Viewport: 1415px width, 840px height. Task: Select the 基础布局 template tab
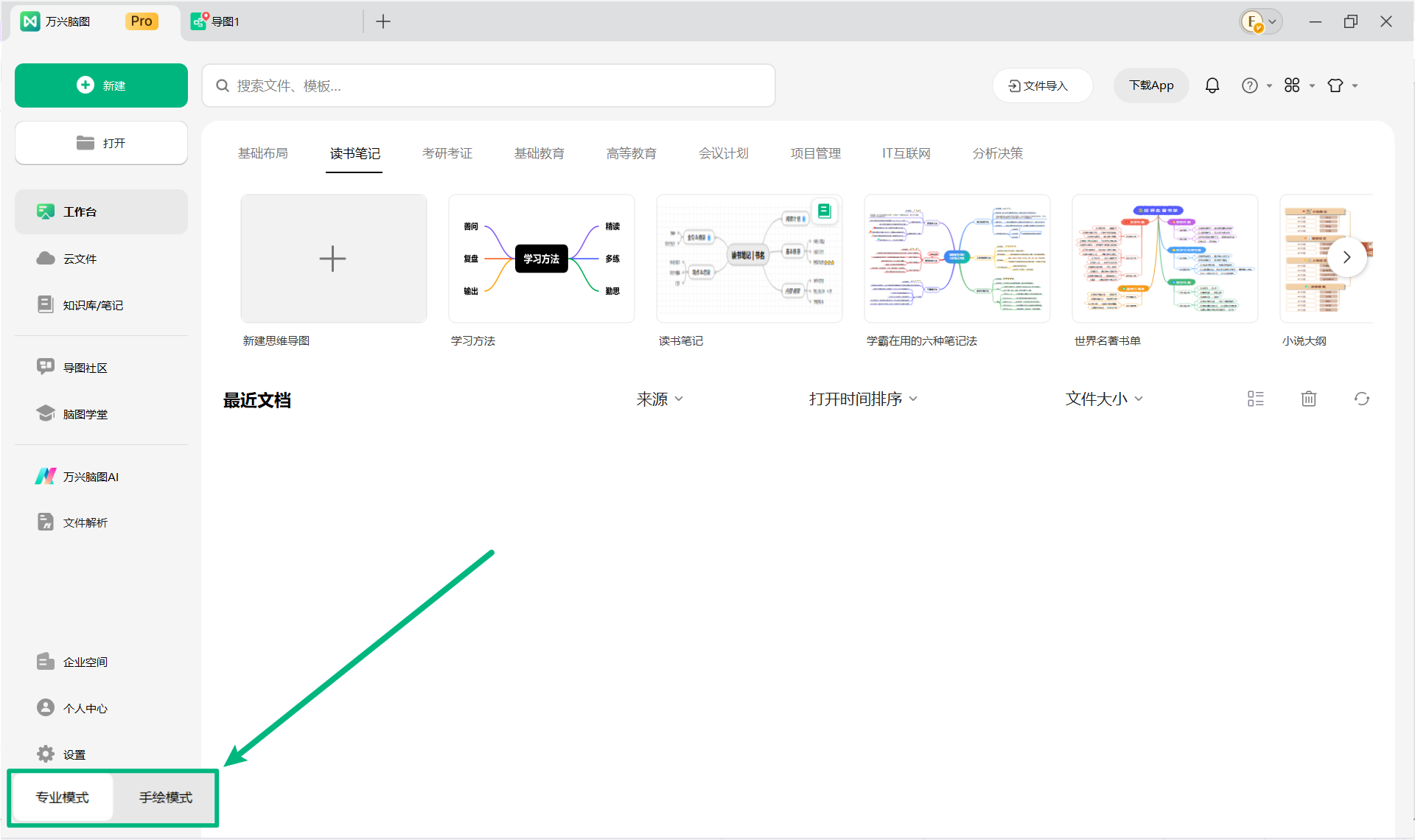coord(263,153)
